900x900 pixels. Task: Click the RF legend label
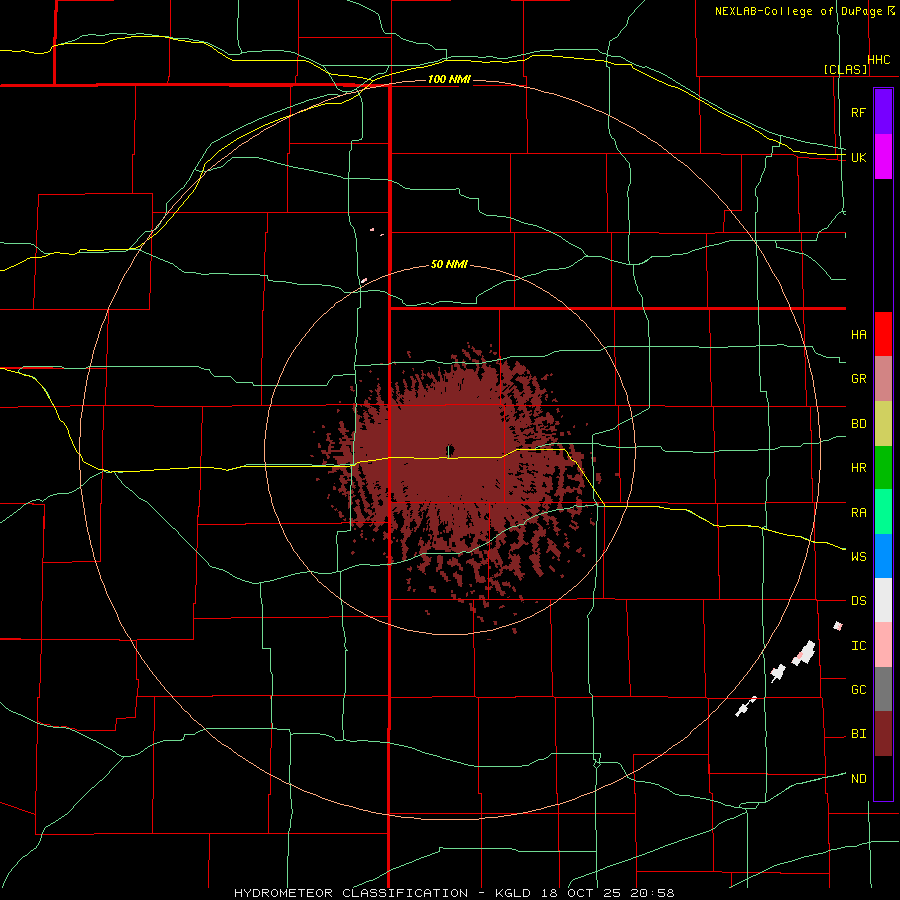coord(858,112)
